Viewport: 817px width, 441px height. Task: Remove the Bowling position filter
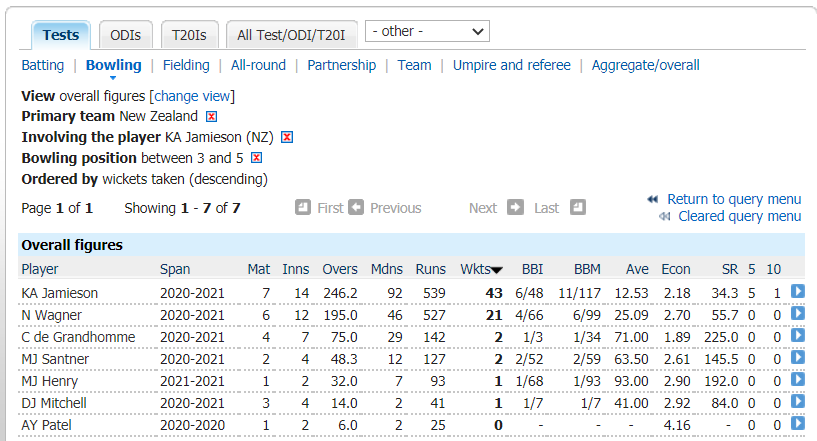(x=256, y=158)
